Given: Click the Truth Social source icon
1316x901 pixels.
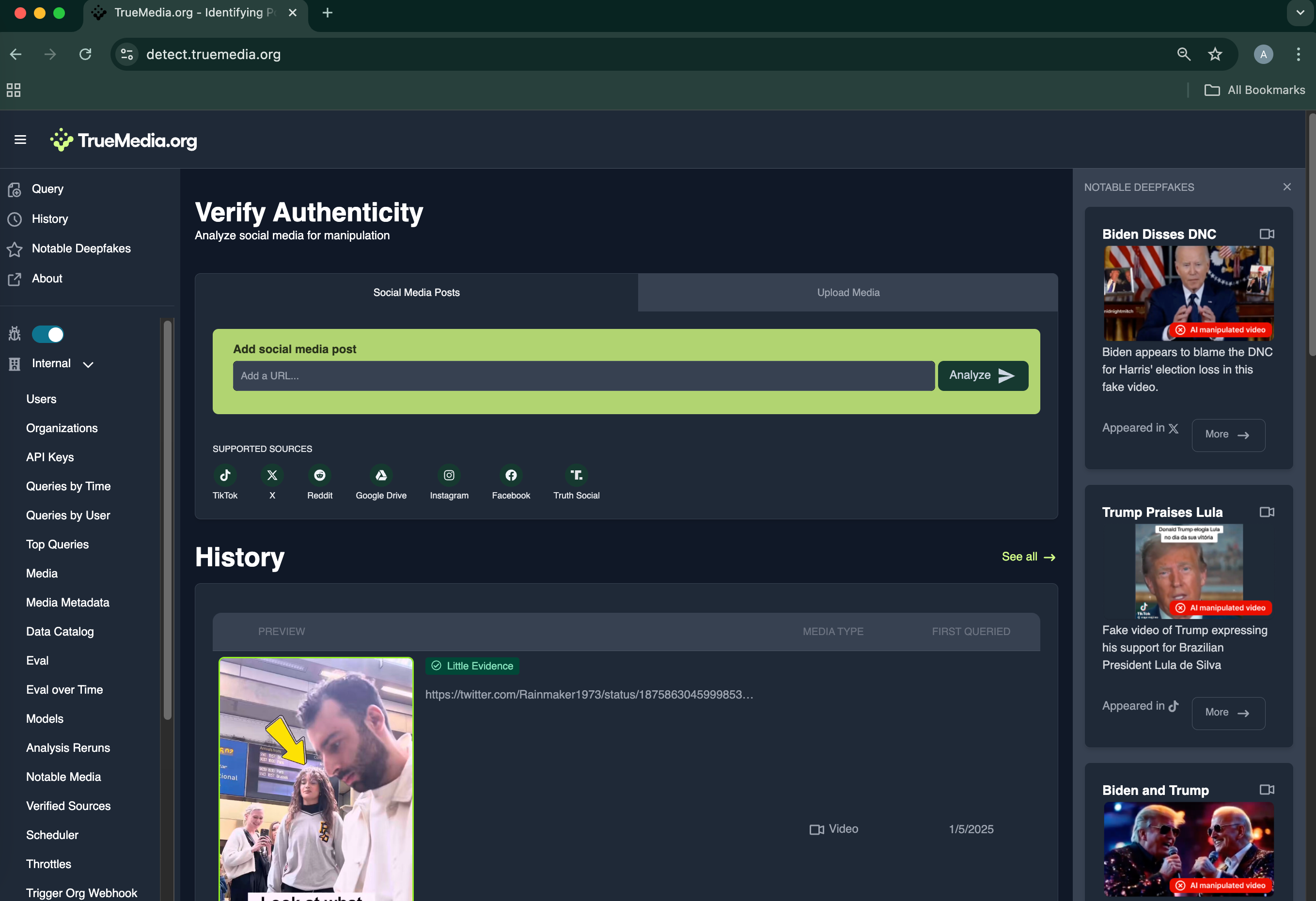Looking at the screenshot, I should [576, 475].
